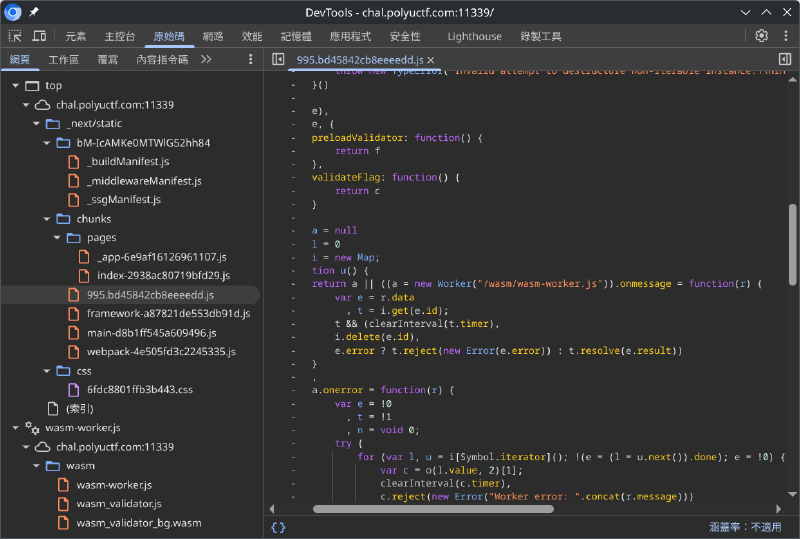Select the 網頁 navigator tab
This screenshot has height=539, width=800.
point(19,60)
